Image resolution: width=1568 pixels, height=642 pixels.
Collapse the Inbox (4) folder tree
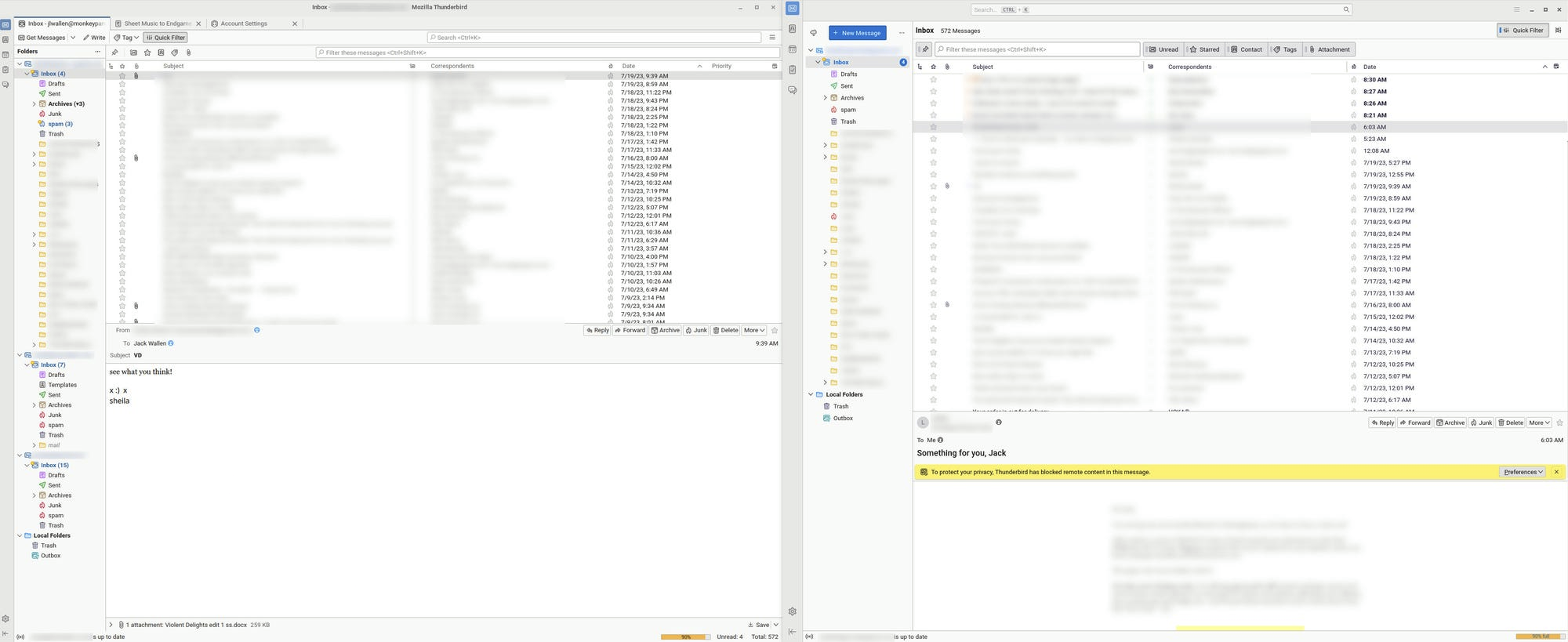tap(27, 74)
